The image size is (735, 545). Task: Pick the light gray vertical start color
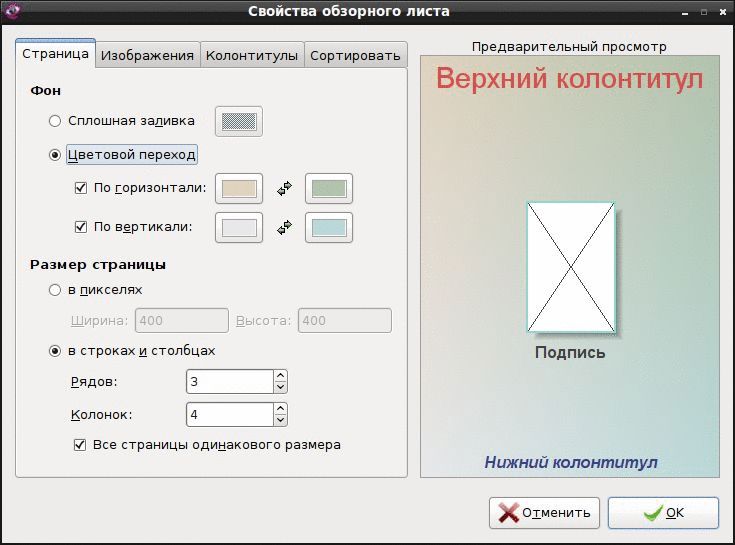[x=239, y=228]
